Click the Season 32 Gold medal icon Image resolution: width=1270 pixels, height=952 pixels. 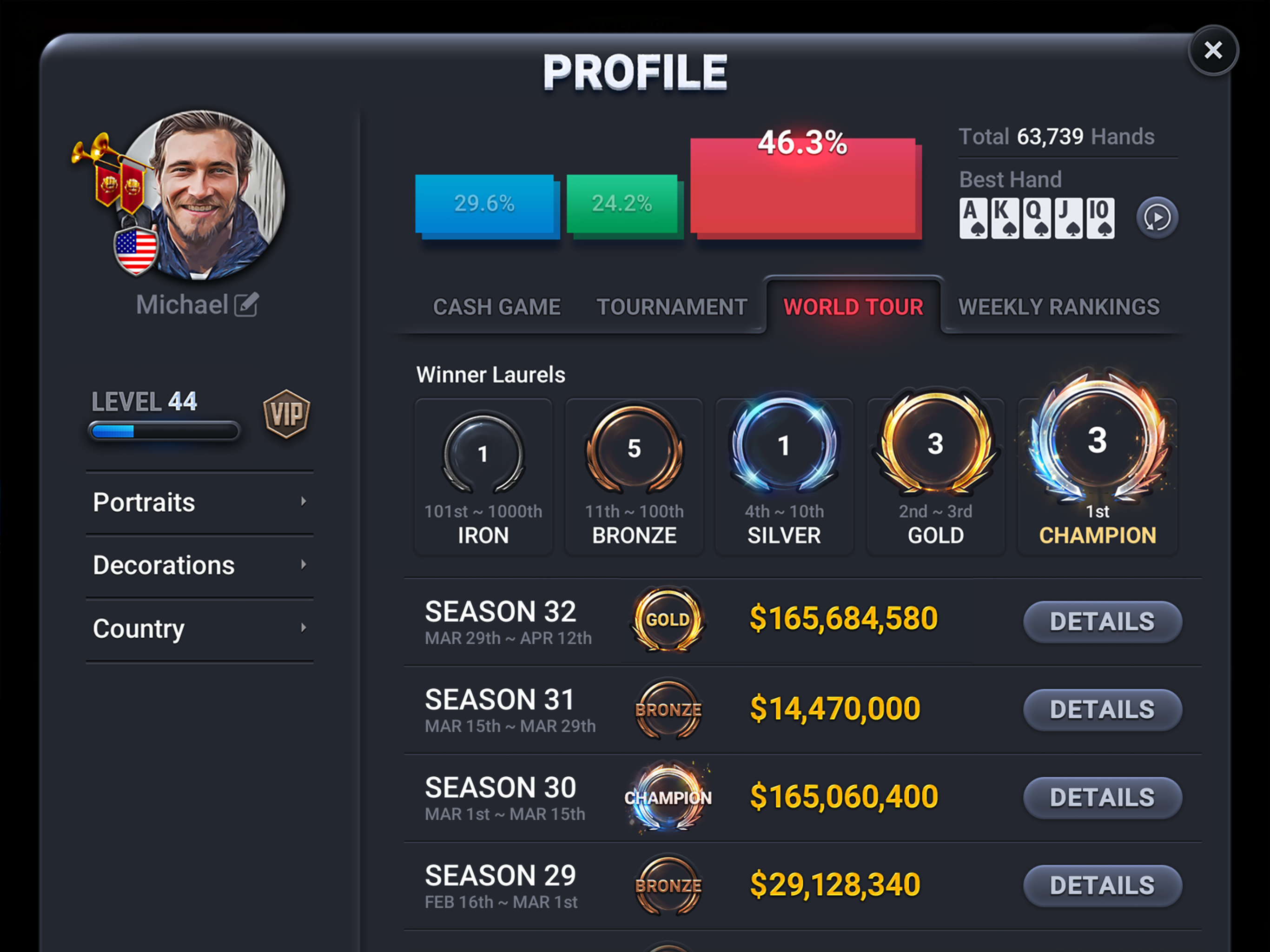pyautogui.click(x=668, y=620)
